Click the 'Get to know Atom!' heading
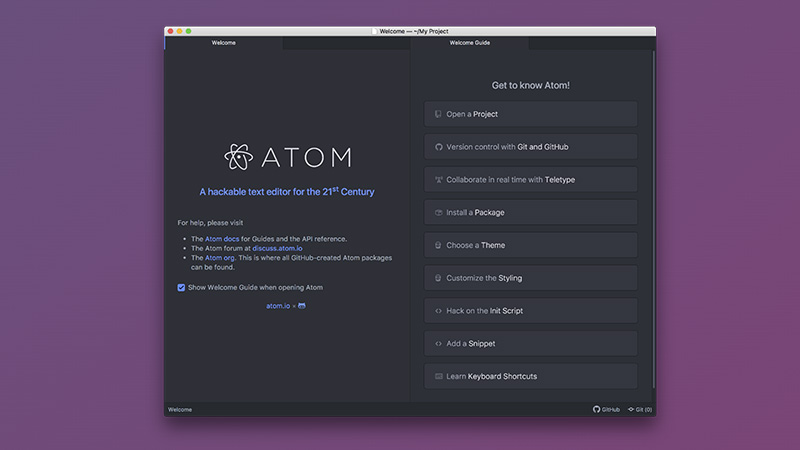 pos(531,85)
